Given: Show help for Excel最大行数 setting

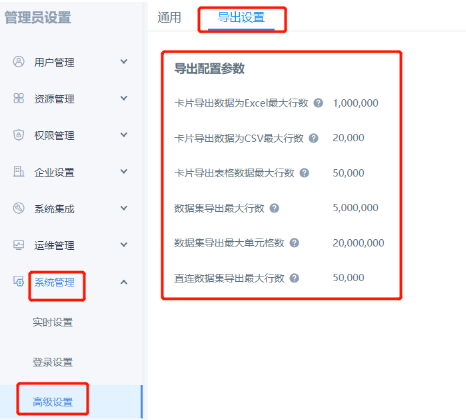Looking at the screenshot, I should pyautogui.click(x=318, y=103).
